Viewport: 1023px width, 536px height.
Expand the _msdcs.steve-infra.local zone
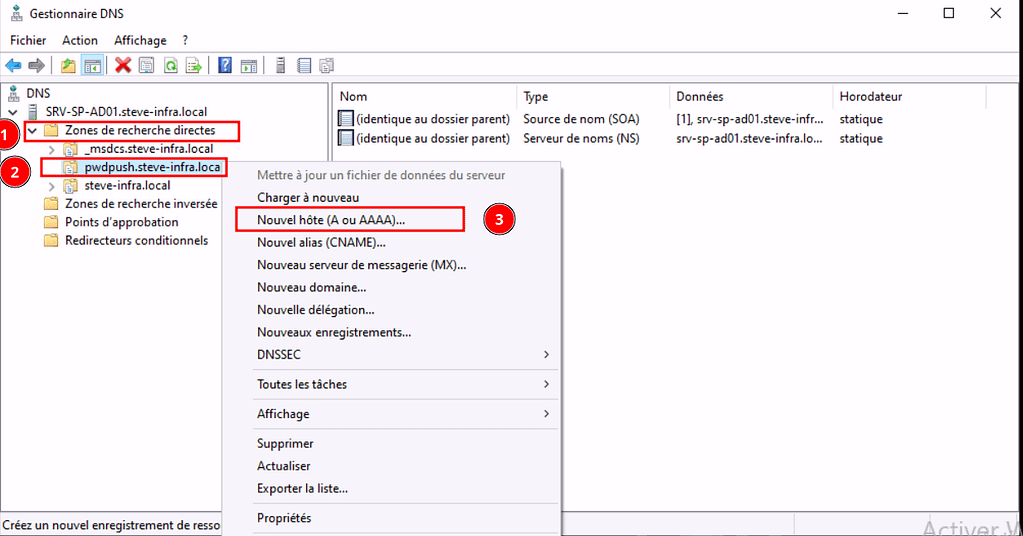pos(52,149)
